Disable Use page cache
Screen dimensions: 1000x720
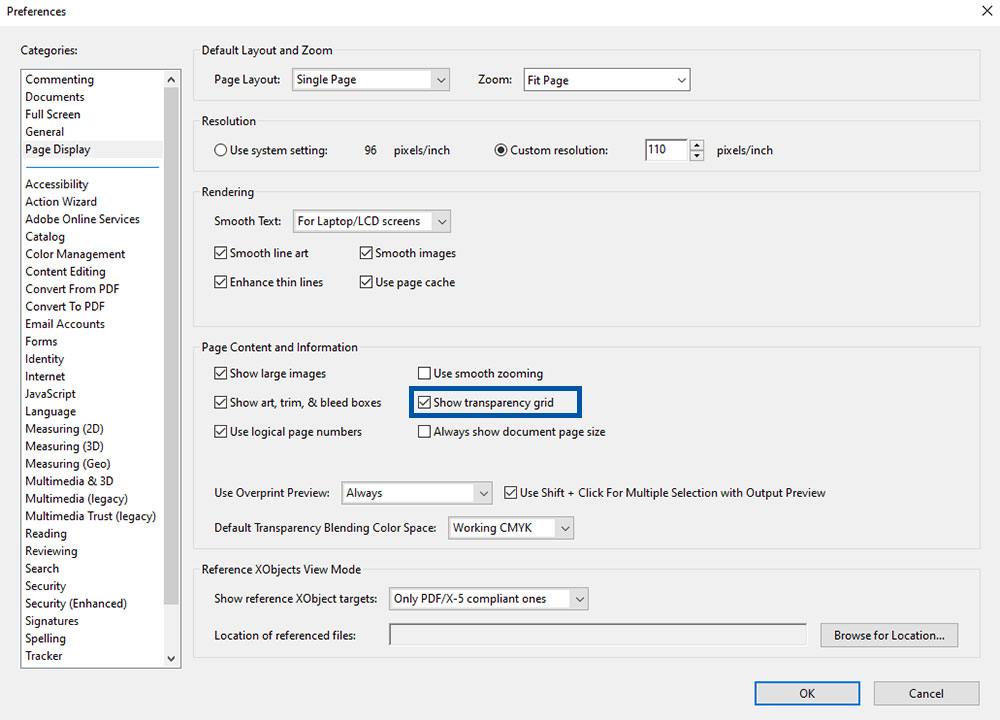pos(366,282)
